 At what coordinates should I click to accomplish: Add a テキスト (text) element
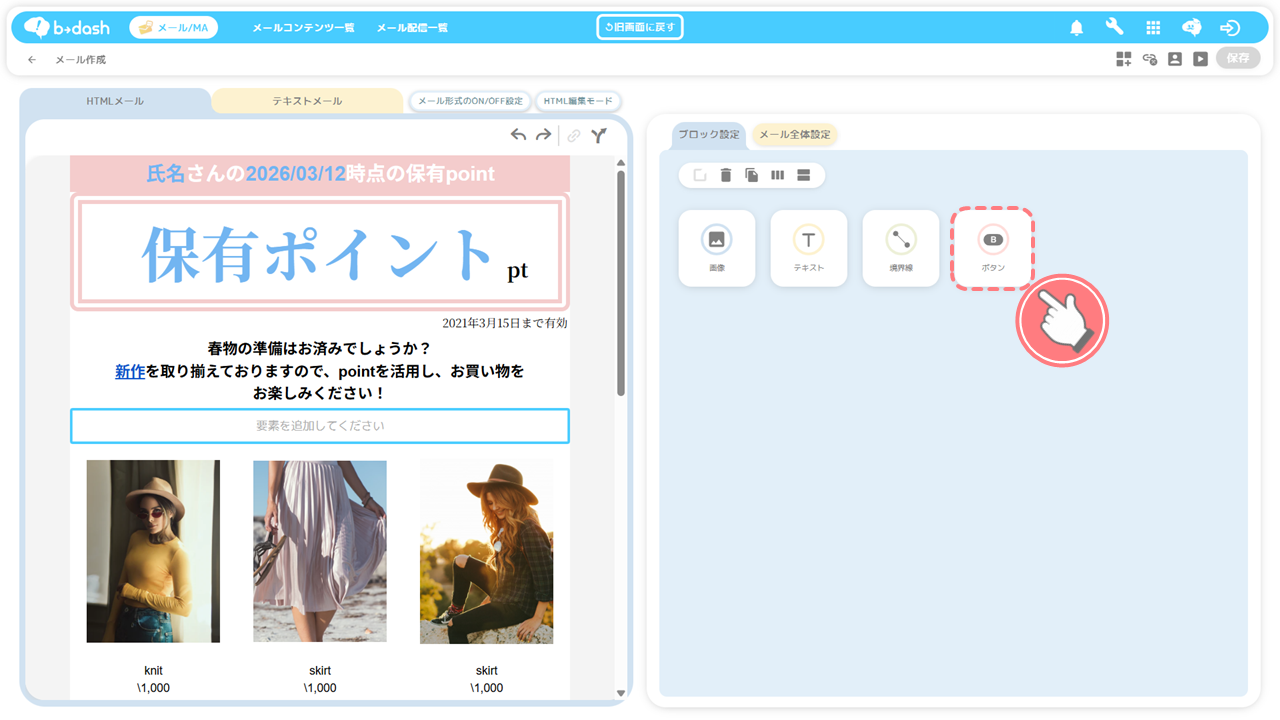(x=808, y=248)
